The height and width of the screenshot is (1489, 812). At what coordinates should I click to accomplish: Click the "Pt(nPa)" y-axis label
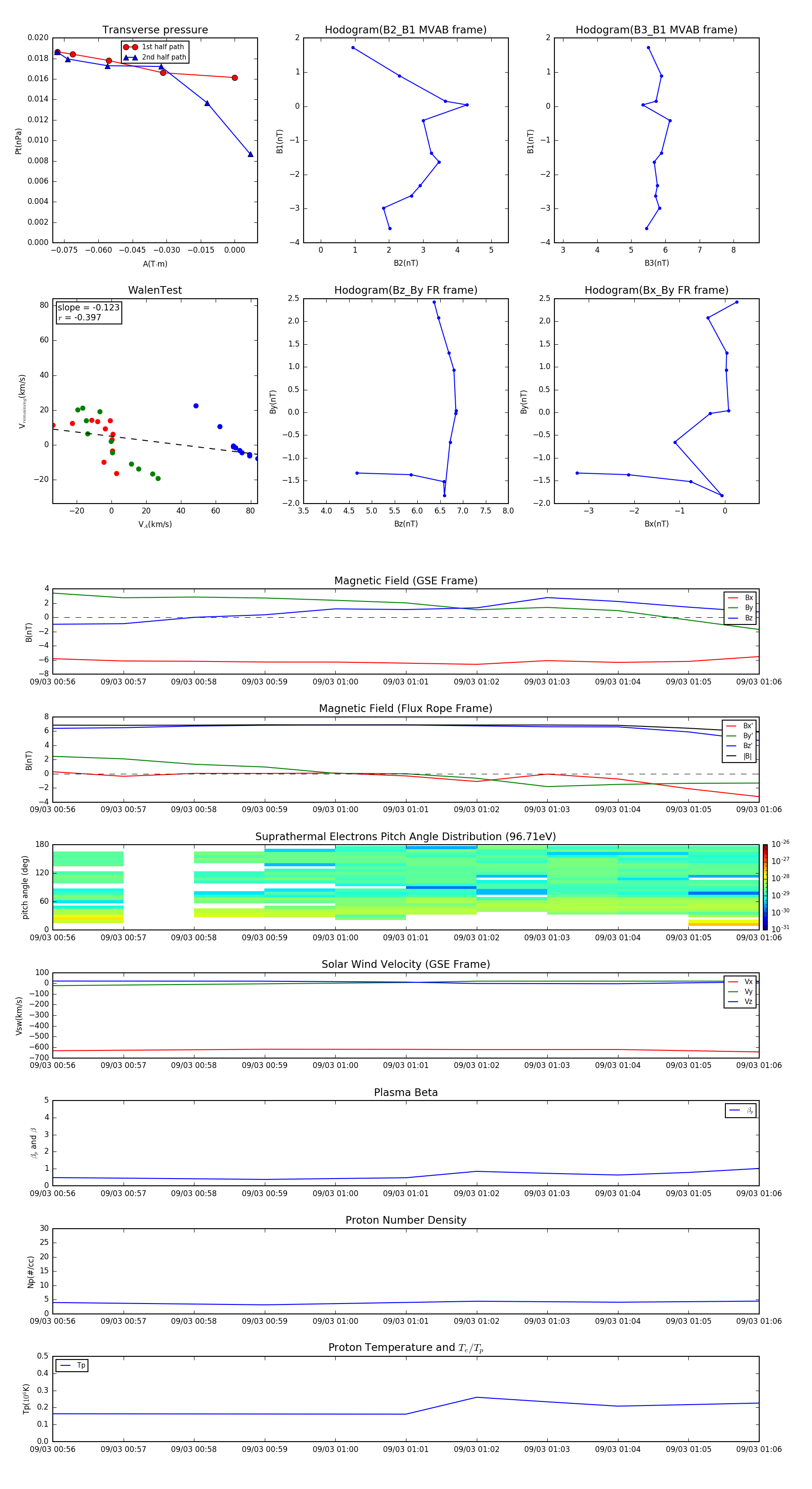[x=18, y=141]
